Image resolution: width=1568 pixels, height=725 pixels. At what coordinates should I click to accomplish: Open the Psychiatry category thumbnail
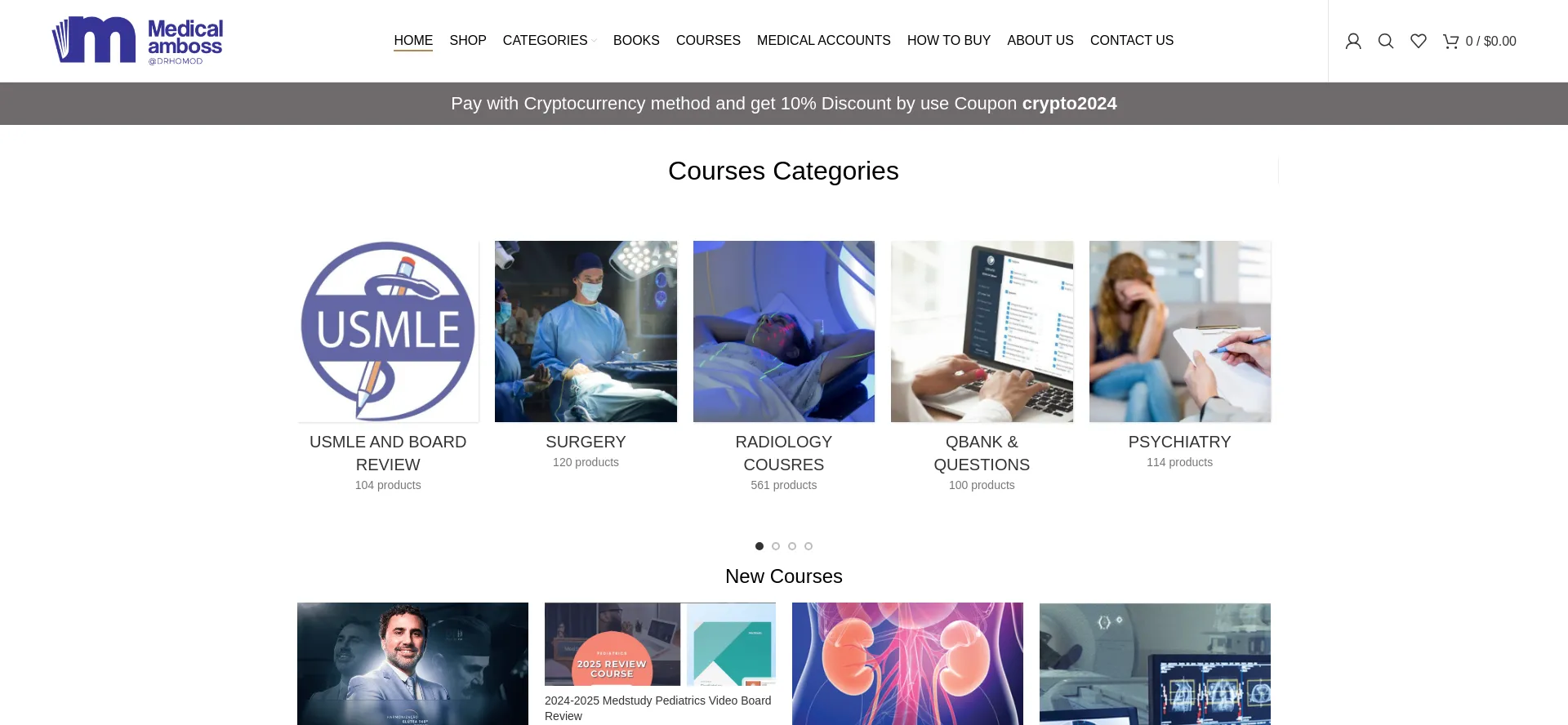click(1180, 331)
